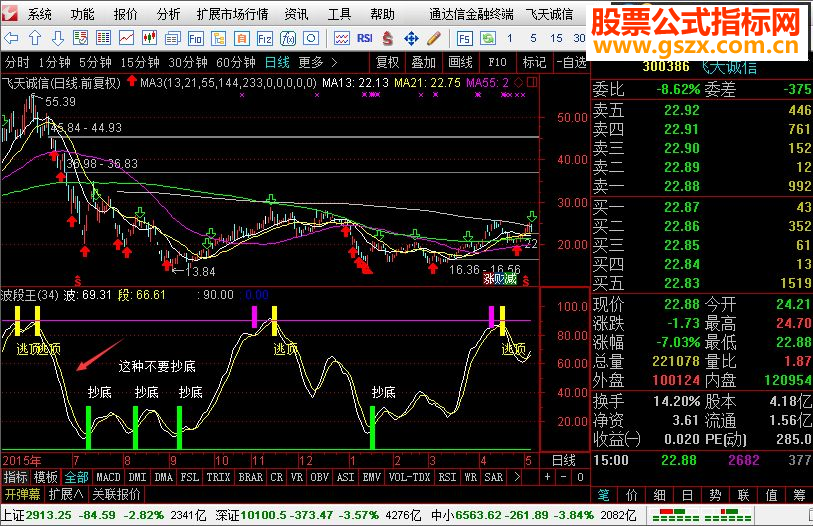Click toolbar period shortcut 5
This screenshot has height=526, width=813.
coord(534,38)
